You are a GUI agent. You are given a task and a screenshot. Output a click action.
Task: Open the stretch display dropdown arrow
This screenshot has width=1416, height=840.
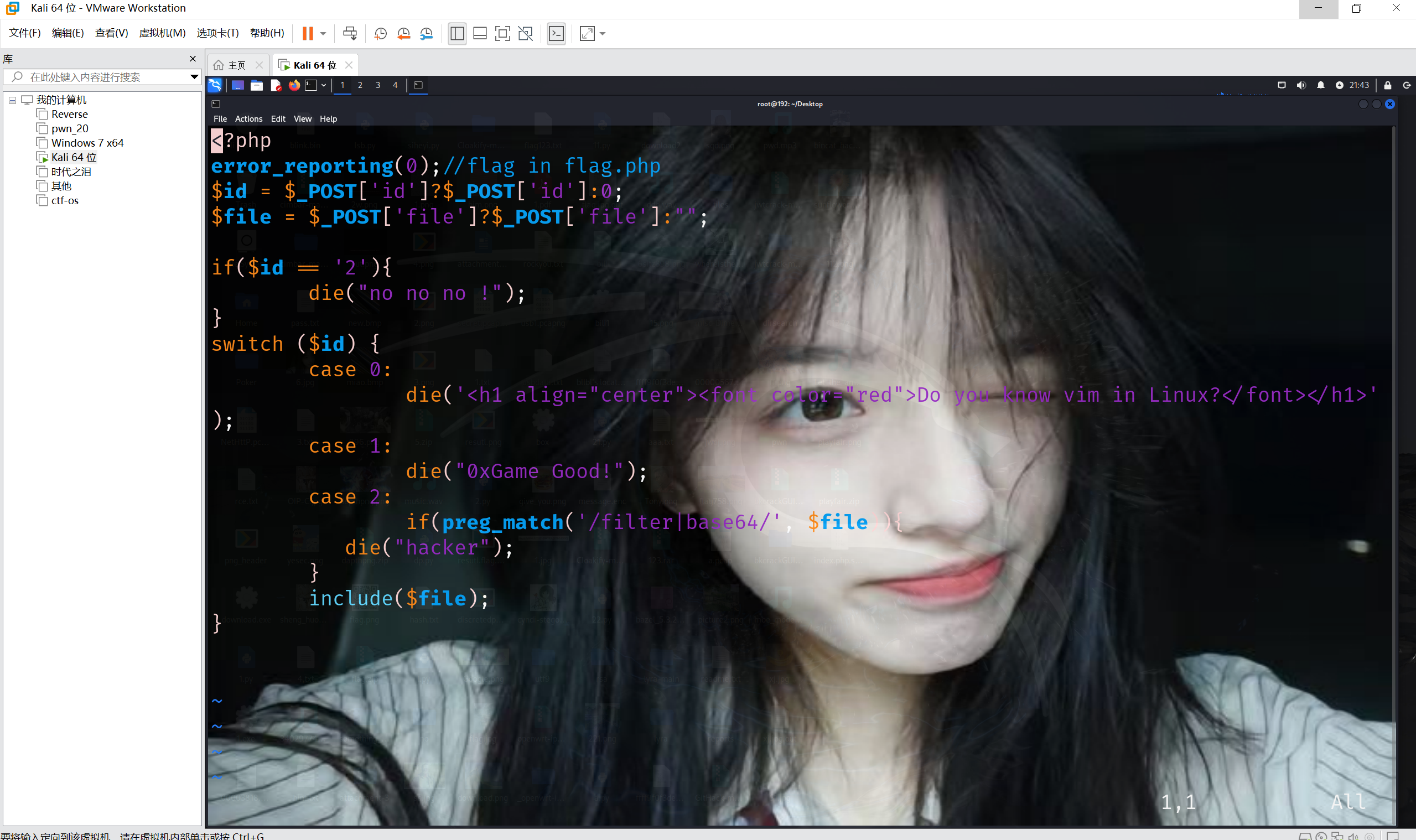(602, 33)
